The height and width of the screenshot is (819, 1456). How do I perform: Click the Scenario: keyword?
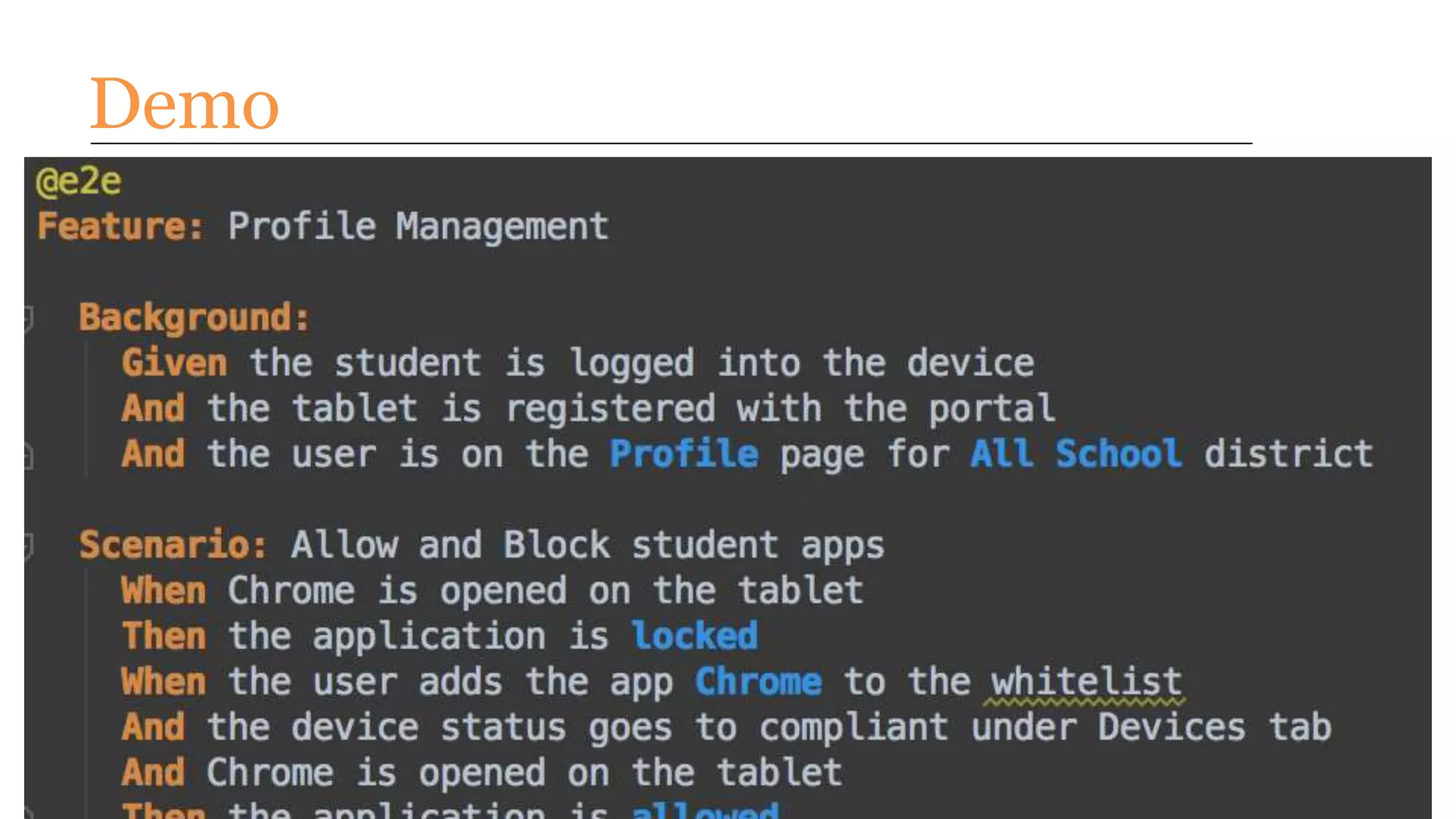(x=173, y=545)
